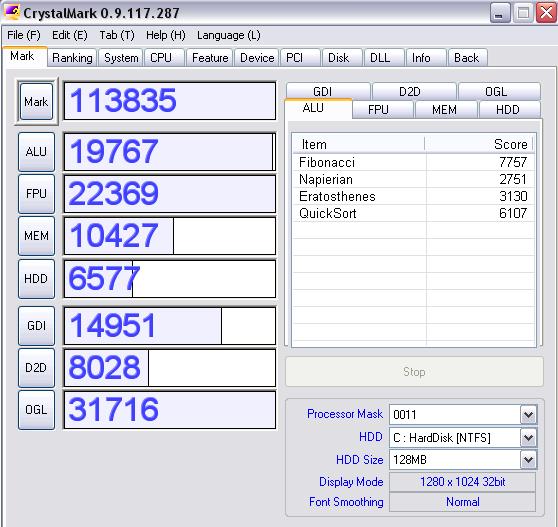Run the HDD benchmark button
Viewport: 558px width, 527px height.
point(36,279)
